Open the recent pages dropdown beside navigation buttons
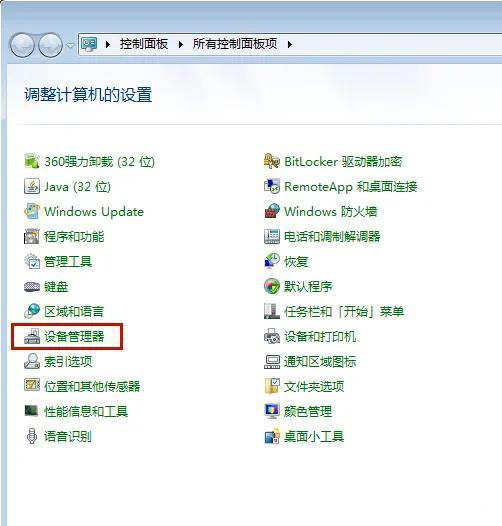The height and width of the screenshot is (526, 502). (70, 45)
